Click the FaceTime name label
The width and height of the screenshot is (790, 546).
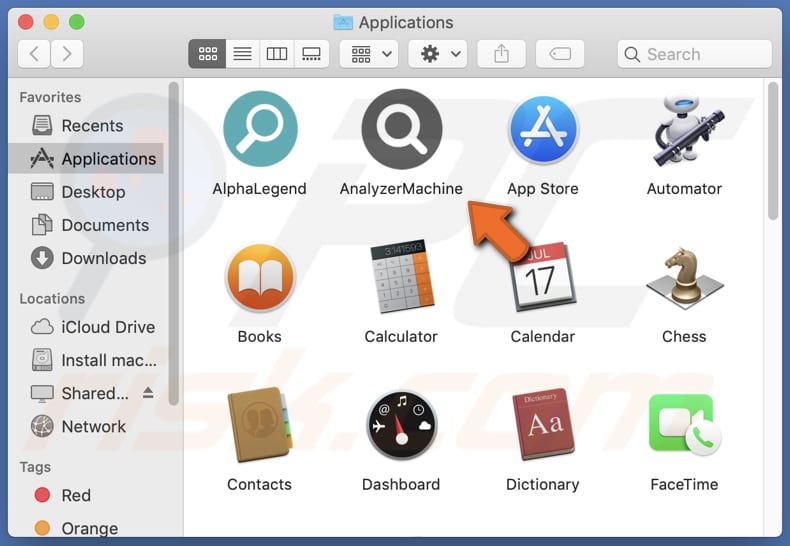pos(684,485)
